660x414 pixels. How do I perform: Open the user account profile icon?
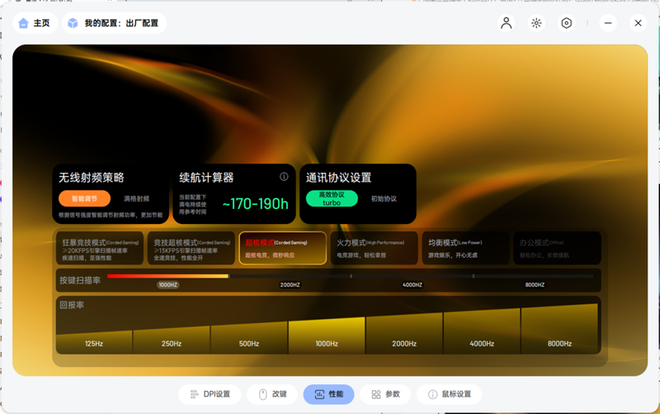pyautogui.click(x=506, y=23)
